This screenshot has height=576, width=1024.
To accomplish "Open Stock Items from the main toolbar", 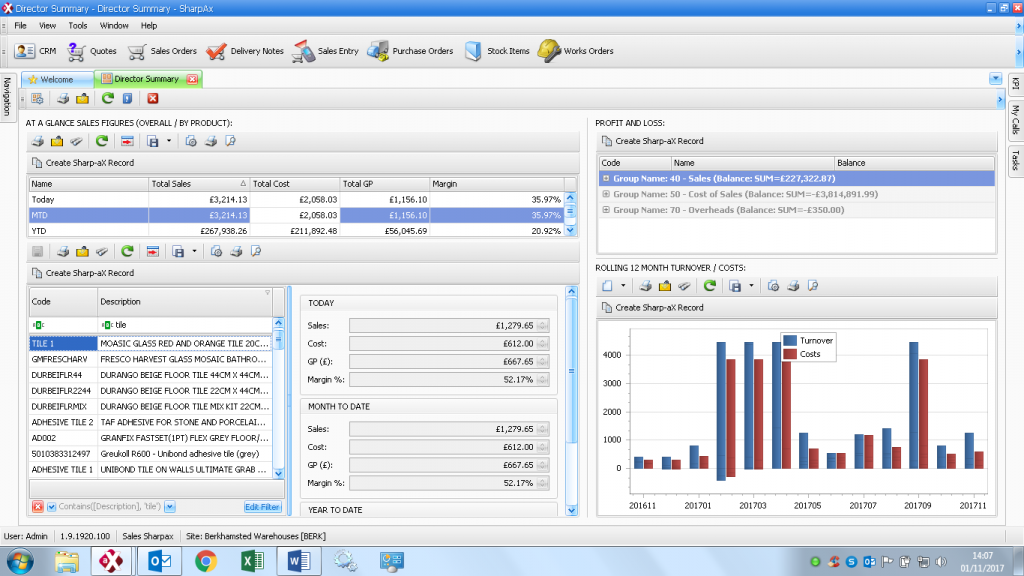I will (497, 51).
